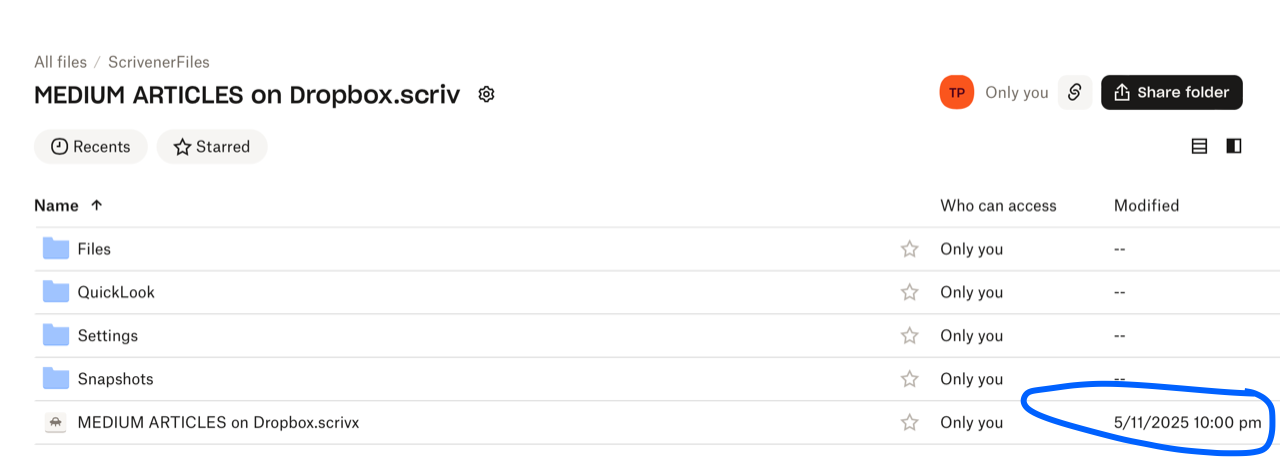This screenshot has width=1280, height=472.
Task: Open the scrivx file icon
Action: (56, 423)
